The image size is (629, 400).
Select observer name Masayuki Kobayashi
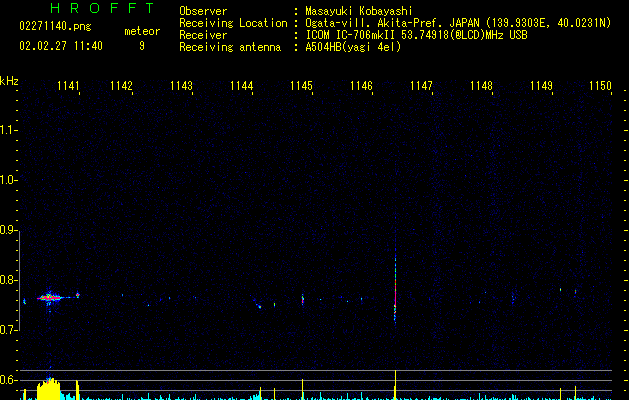[x=359, y=11]
